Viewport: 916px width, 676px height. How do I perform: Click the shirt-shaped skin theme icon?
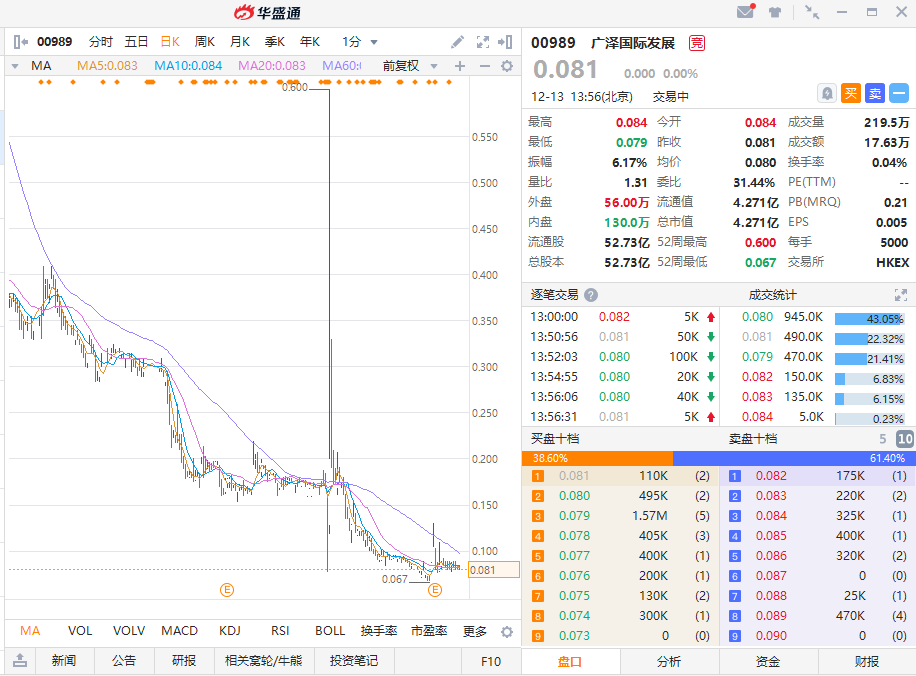775,12
